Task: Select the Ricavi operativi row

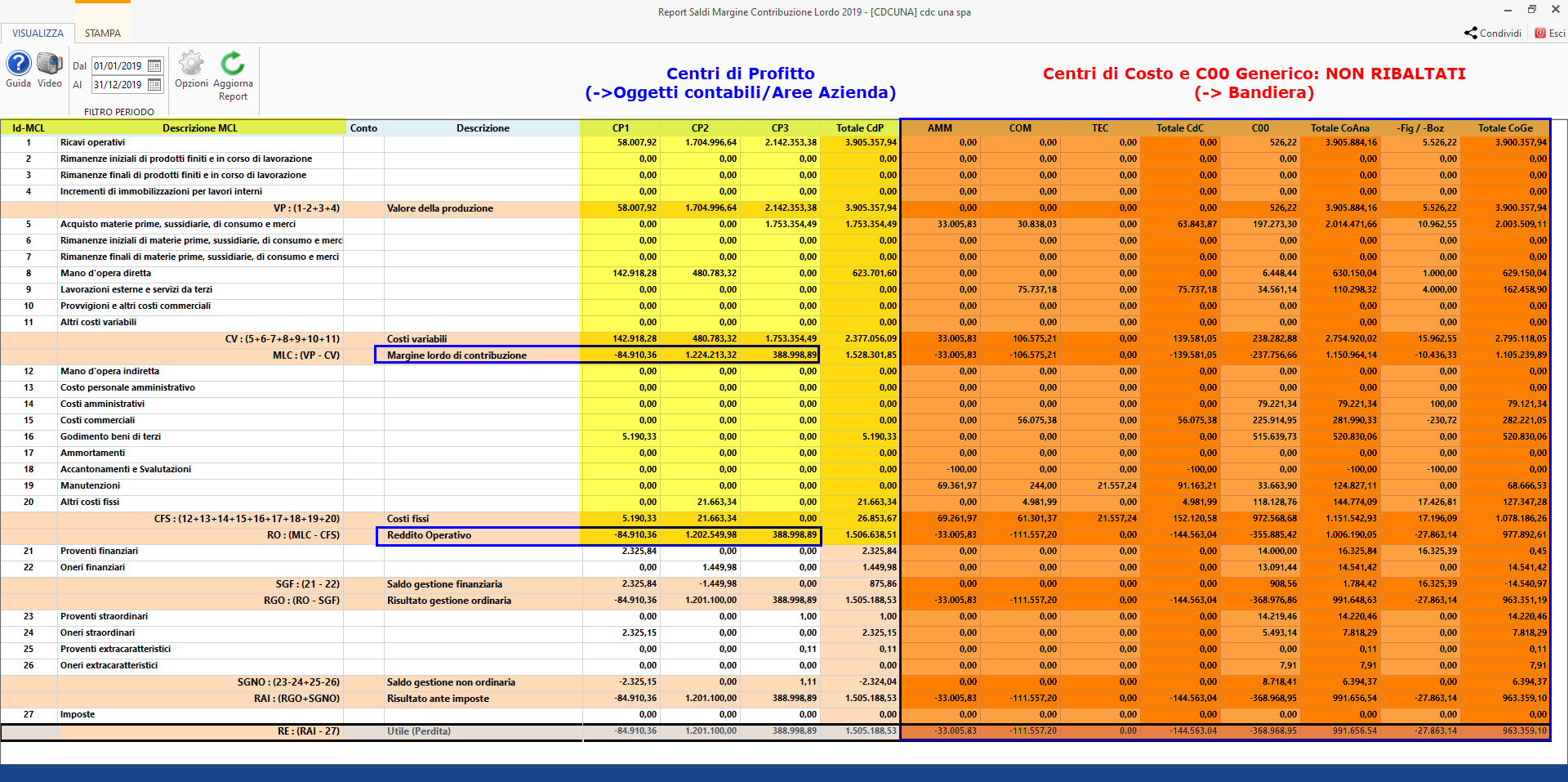Action: coord(774,143)
